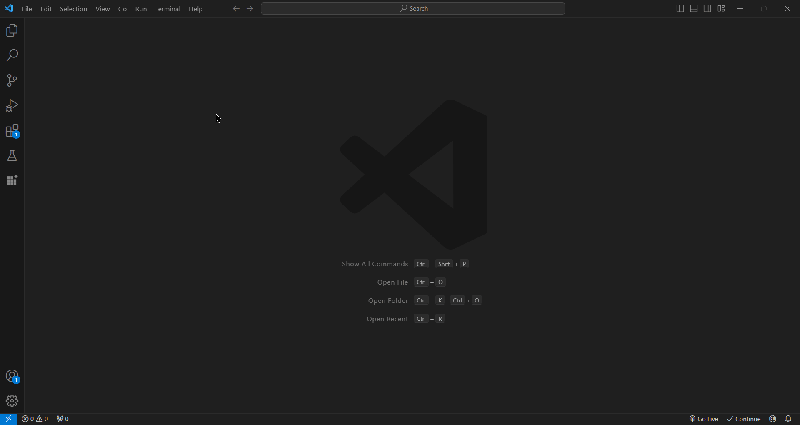Open the Terminal menu
Screen dimensions: 800x425
point(168,9)
